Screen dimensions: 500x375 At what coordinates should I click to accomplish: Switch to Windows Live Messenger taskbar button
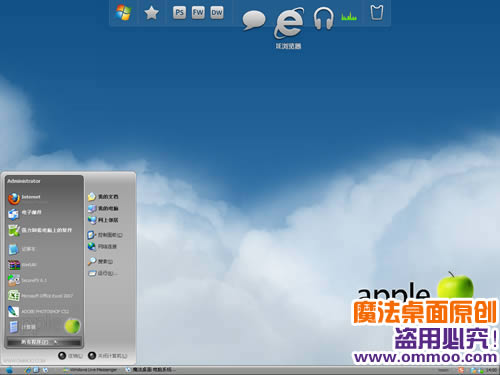(91, 370)
